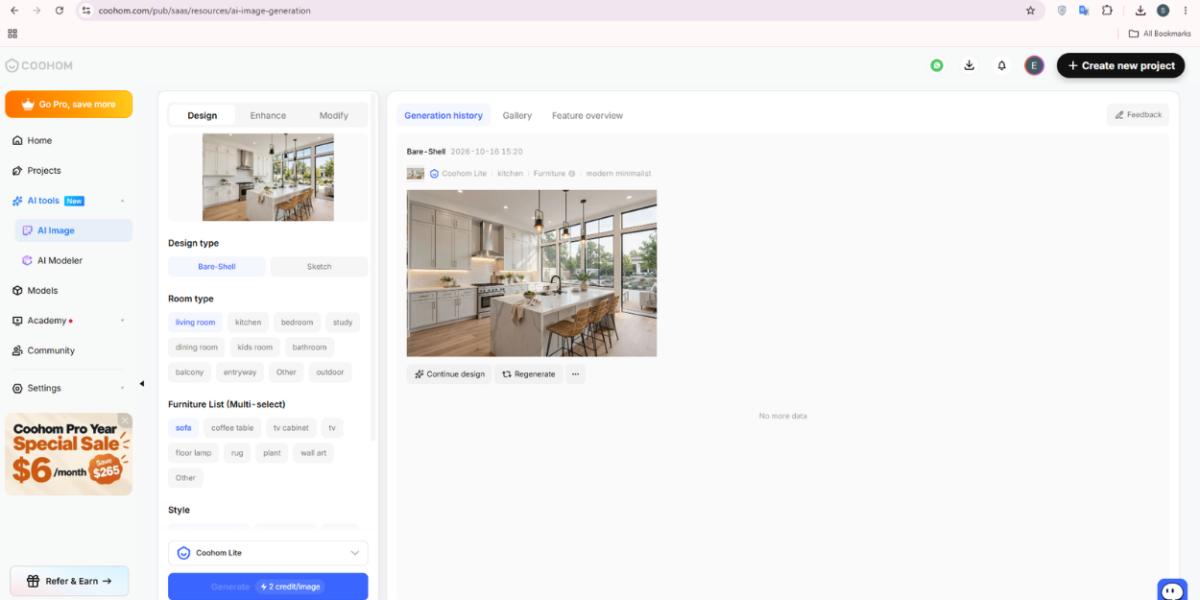Open Chrome menu three dots
The image size is (1200, 600).
click(1187, 10)
